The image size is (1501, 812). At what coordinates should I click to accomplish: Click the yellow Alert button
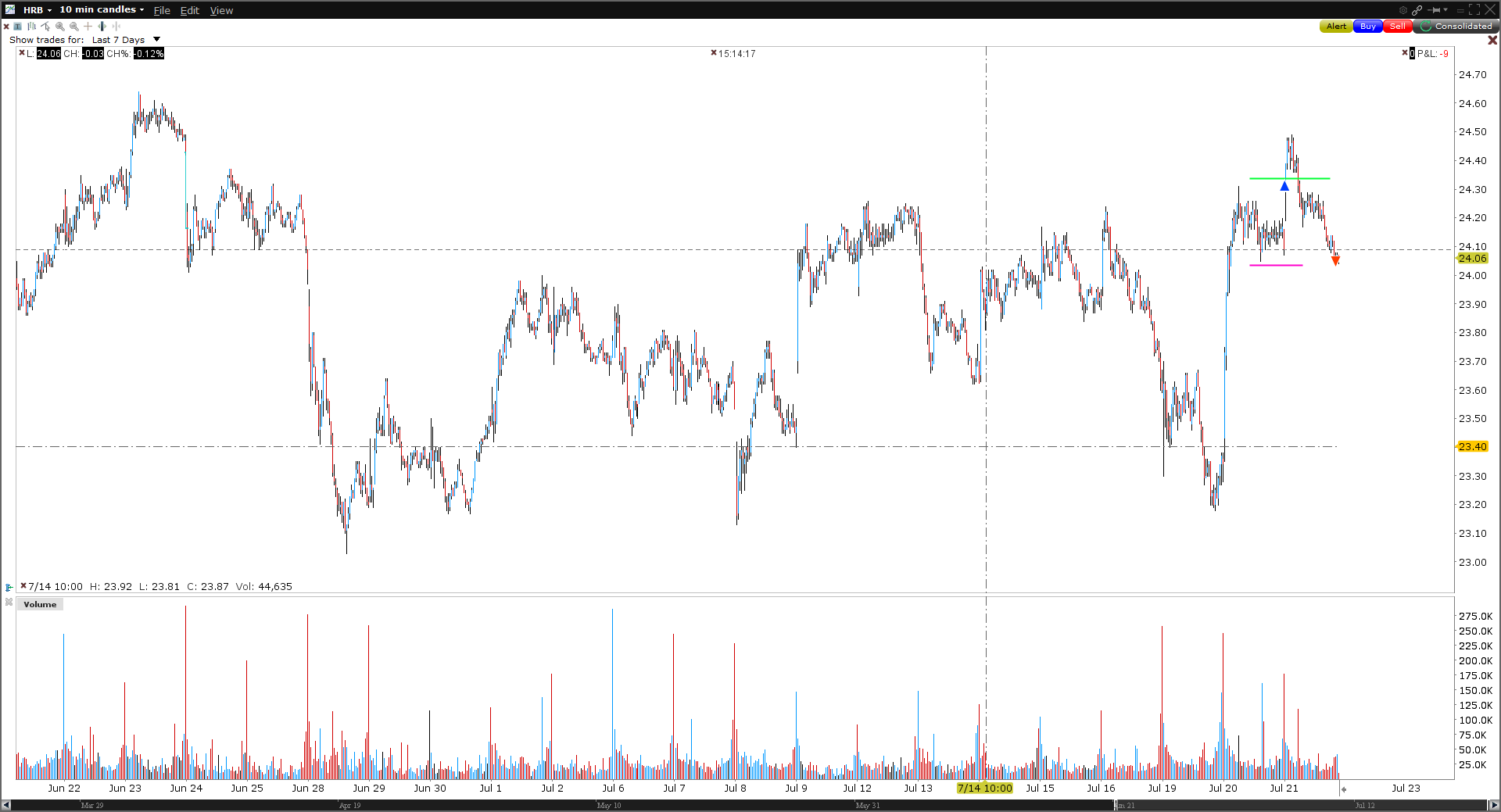pyautogui.click(x=1336, y=27)
